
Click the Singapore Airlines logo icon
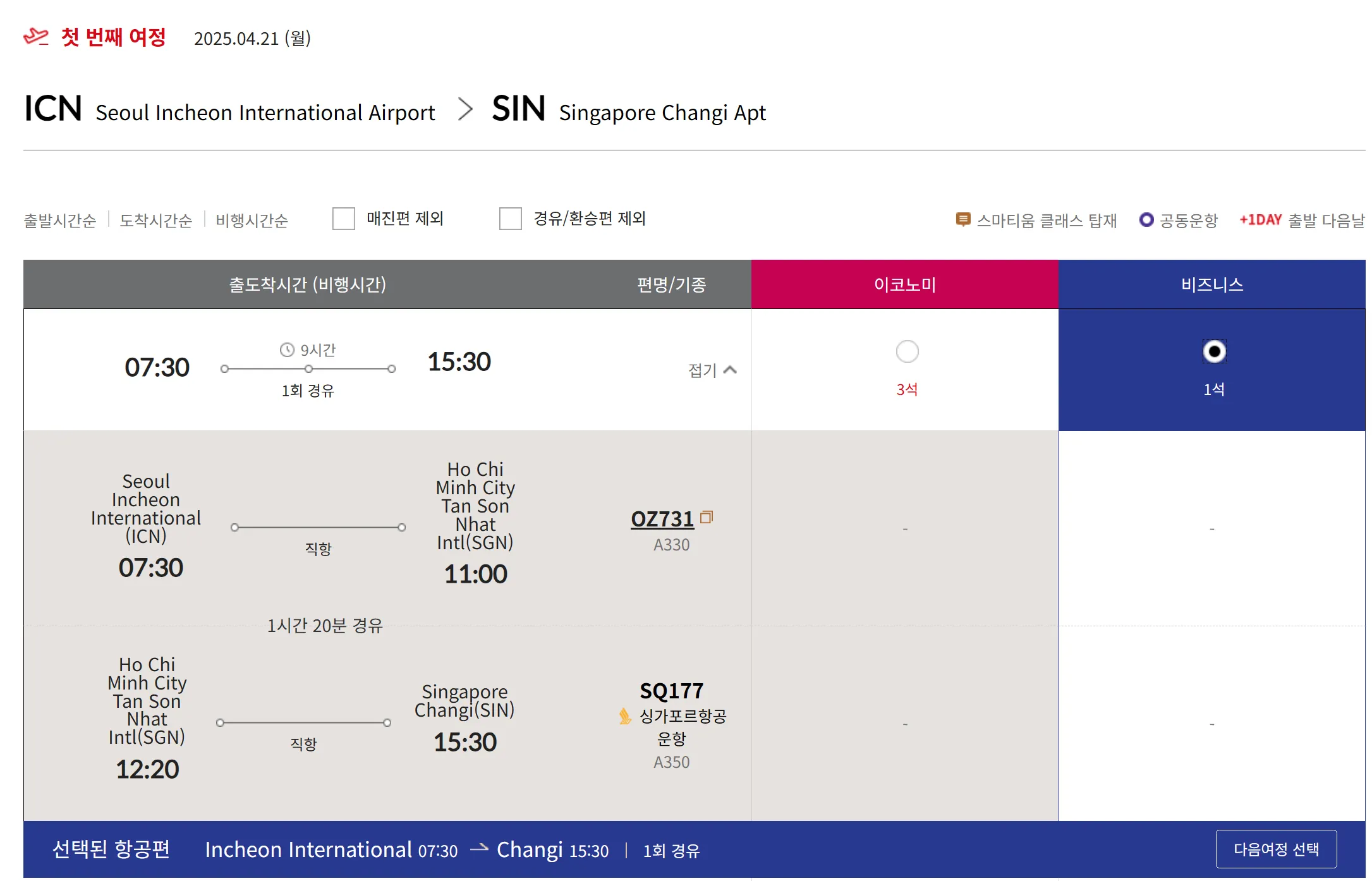click(x=625, y=716)
